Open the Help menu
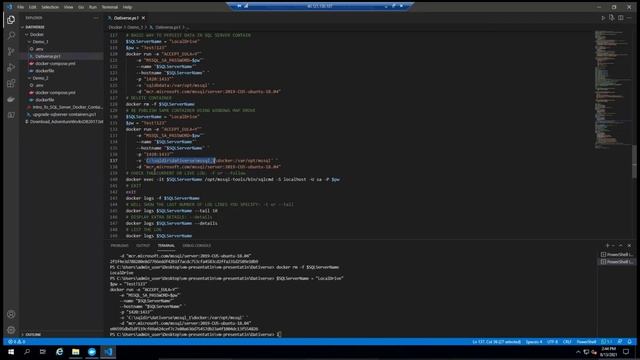The image size is (640, 360). (x=127, y=7)
